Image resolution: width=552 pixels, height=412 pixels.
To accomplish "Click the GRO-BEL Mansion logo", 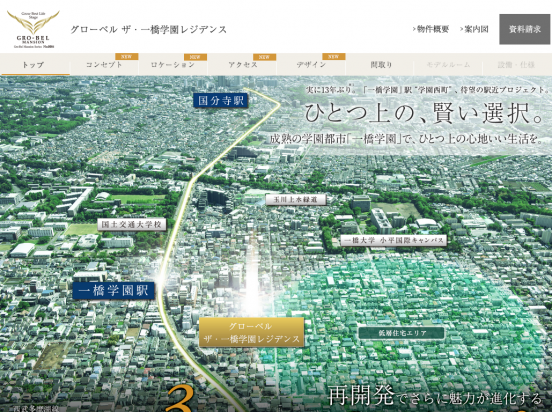I will coord(33,29).
